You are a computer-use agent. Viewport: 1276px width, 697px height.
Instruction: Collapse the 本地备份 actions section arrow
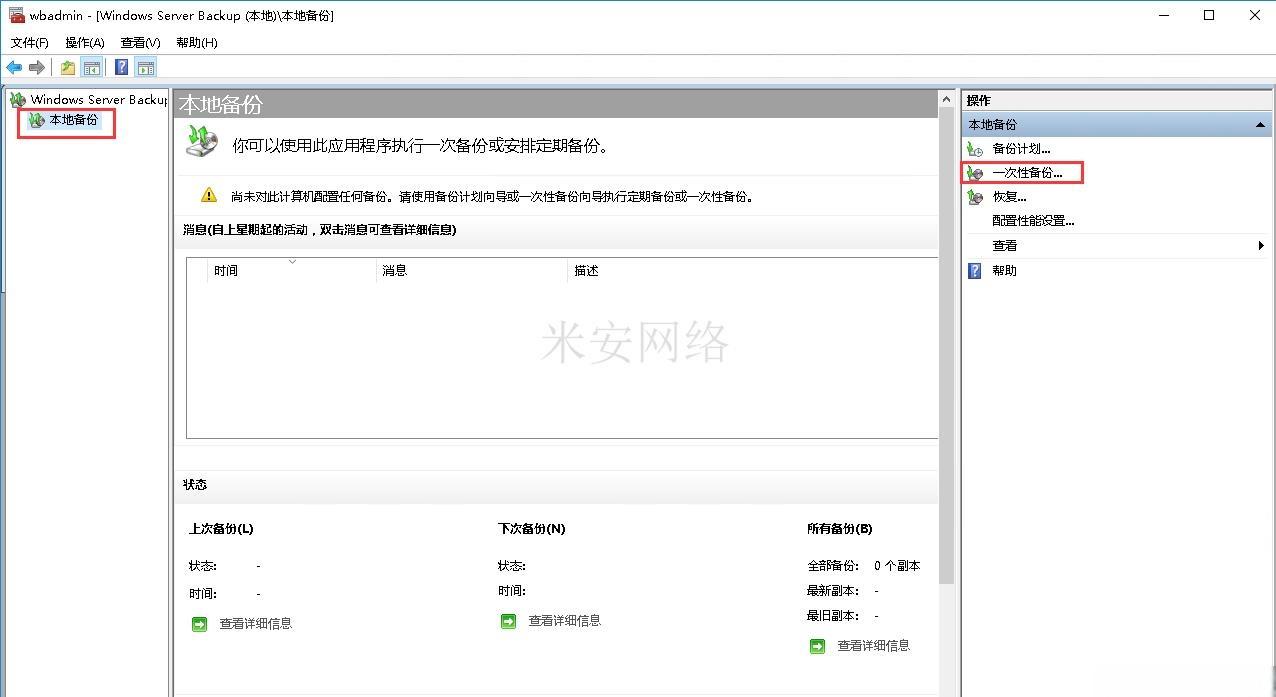coord(1259,125)
